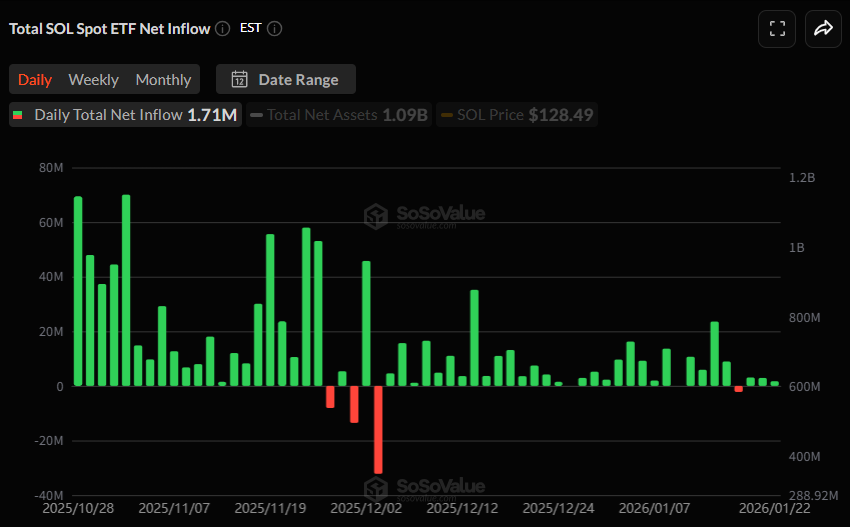Open the Date Range picker

[x=297, y=80]
